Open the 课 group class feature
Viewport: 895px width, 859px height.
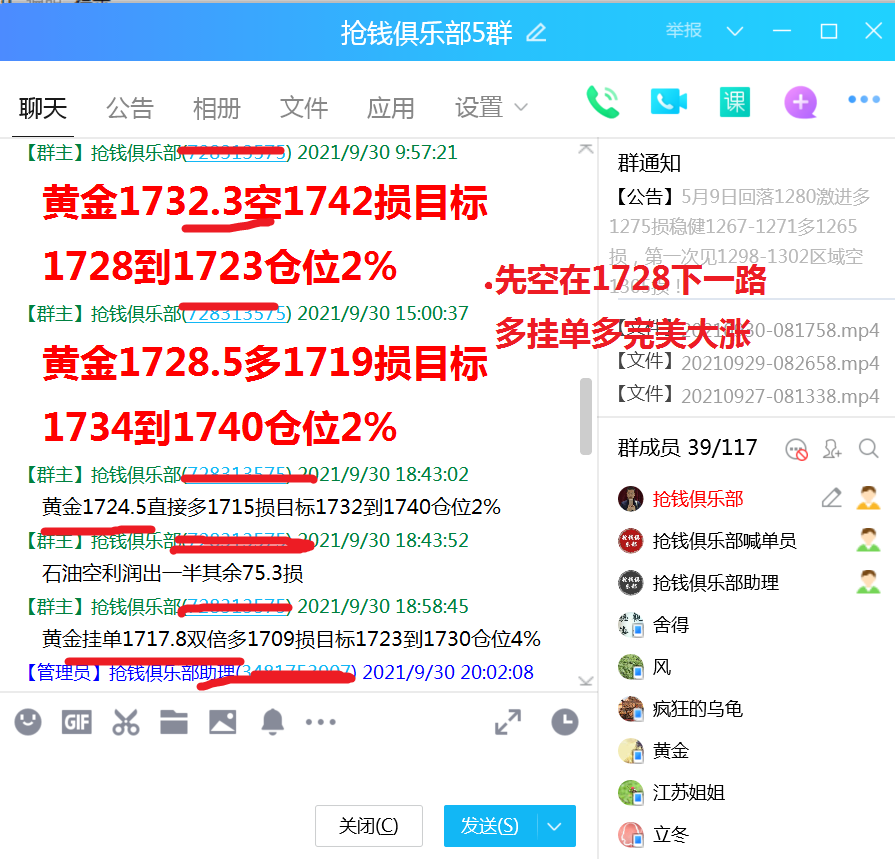pyautogui.click(x=734, y=101)
